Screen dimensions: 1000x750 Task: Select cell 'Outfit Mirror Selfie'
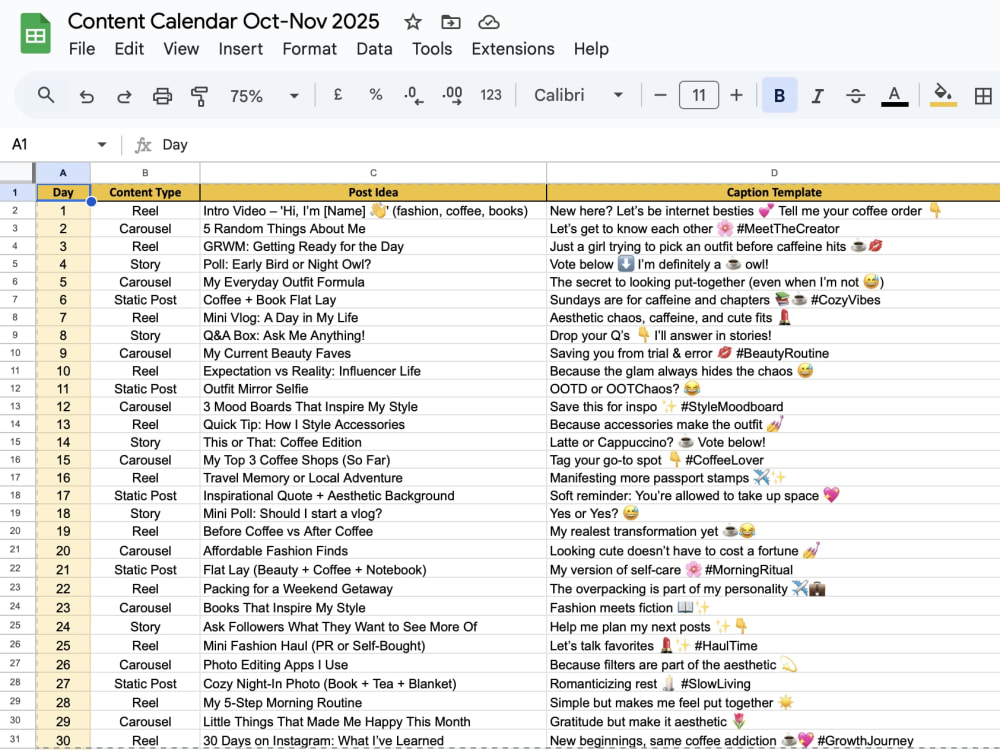[373, 389]
